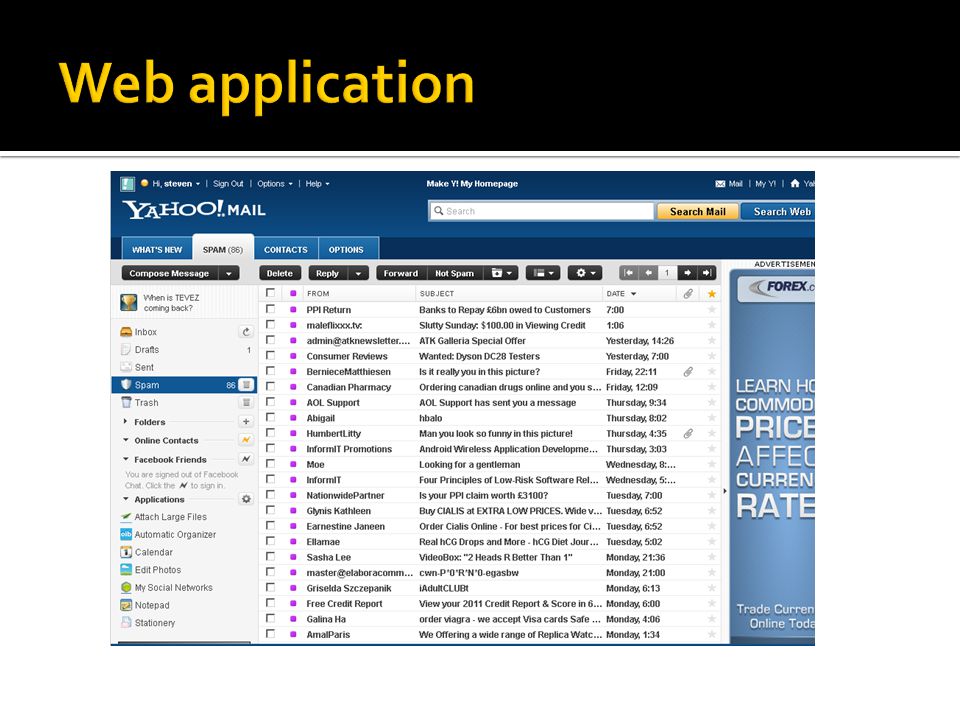The width and height of the screenshot is (960, 720).
Task: Go to first page arrow
Action: 629,273
